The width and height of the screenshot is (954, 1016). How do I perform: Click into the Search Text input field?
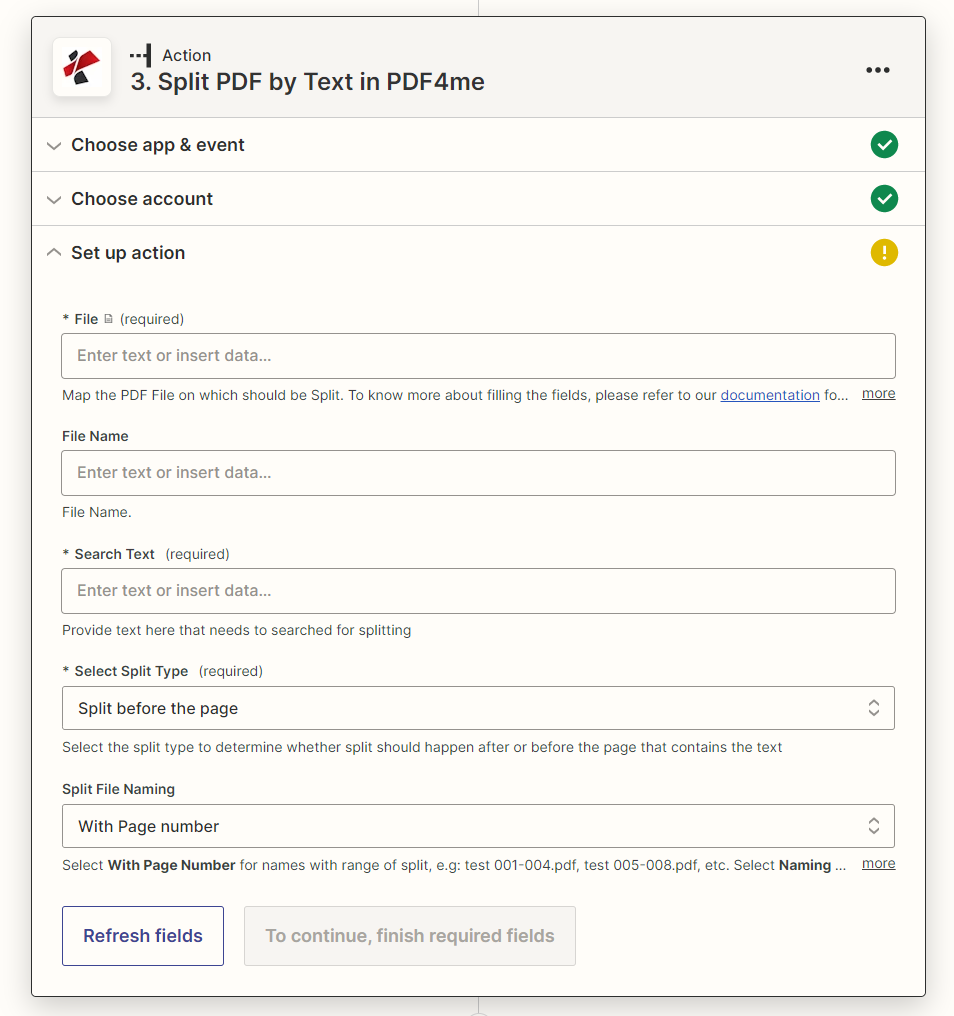(x=478, y=591)
